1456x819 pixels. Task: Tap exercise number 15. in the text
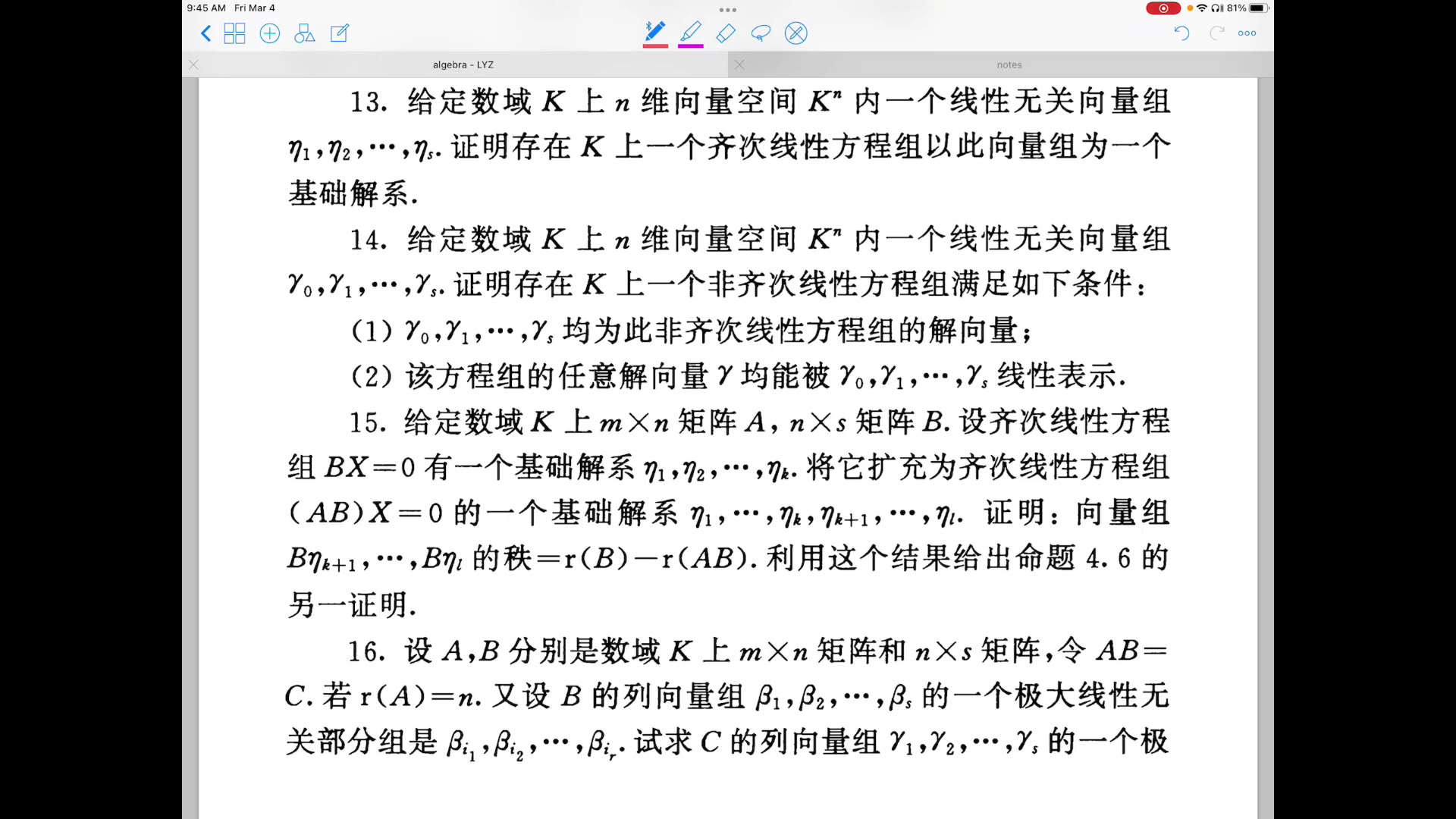pyautogui.click(x=368, y=423)
